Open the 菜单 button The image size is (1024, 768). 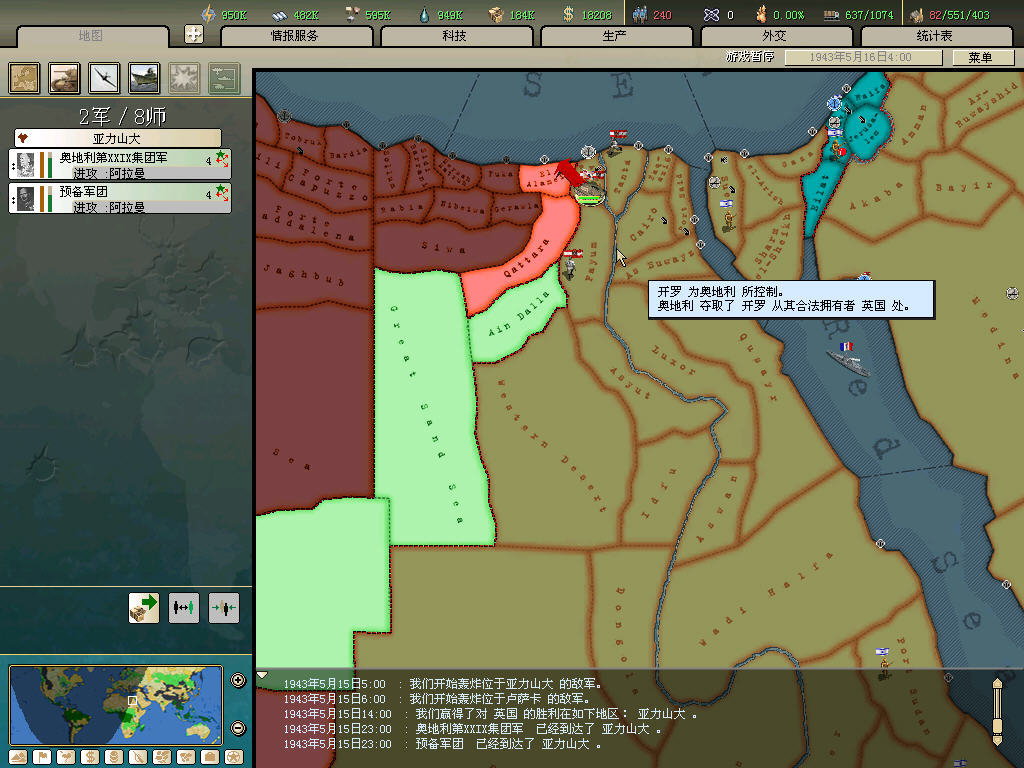tap(980, 58)
